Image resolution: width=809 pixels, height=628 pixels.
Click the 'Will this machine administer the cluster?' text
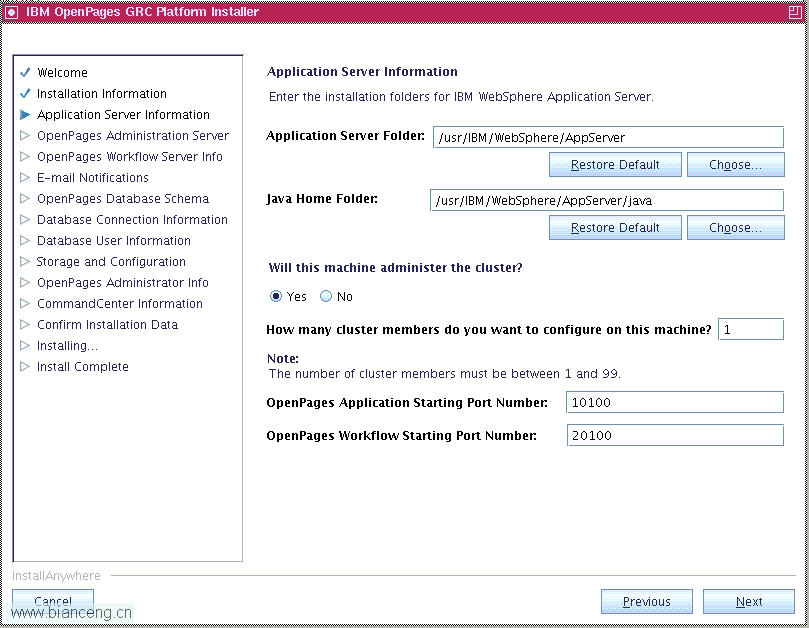point(395,268)
